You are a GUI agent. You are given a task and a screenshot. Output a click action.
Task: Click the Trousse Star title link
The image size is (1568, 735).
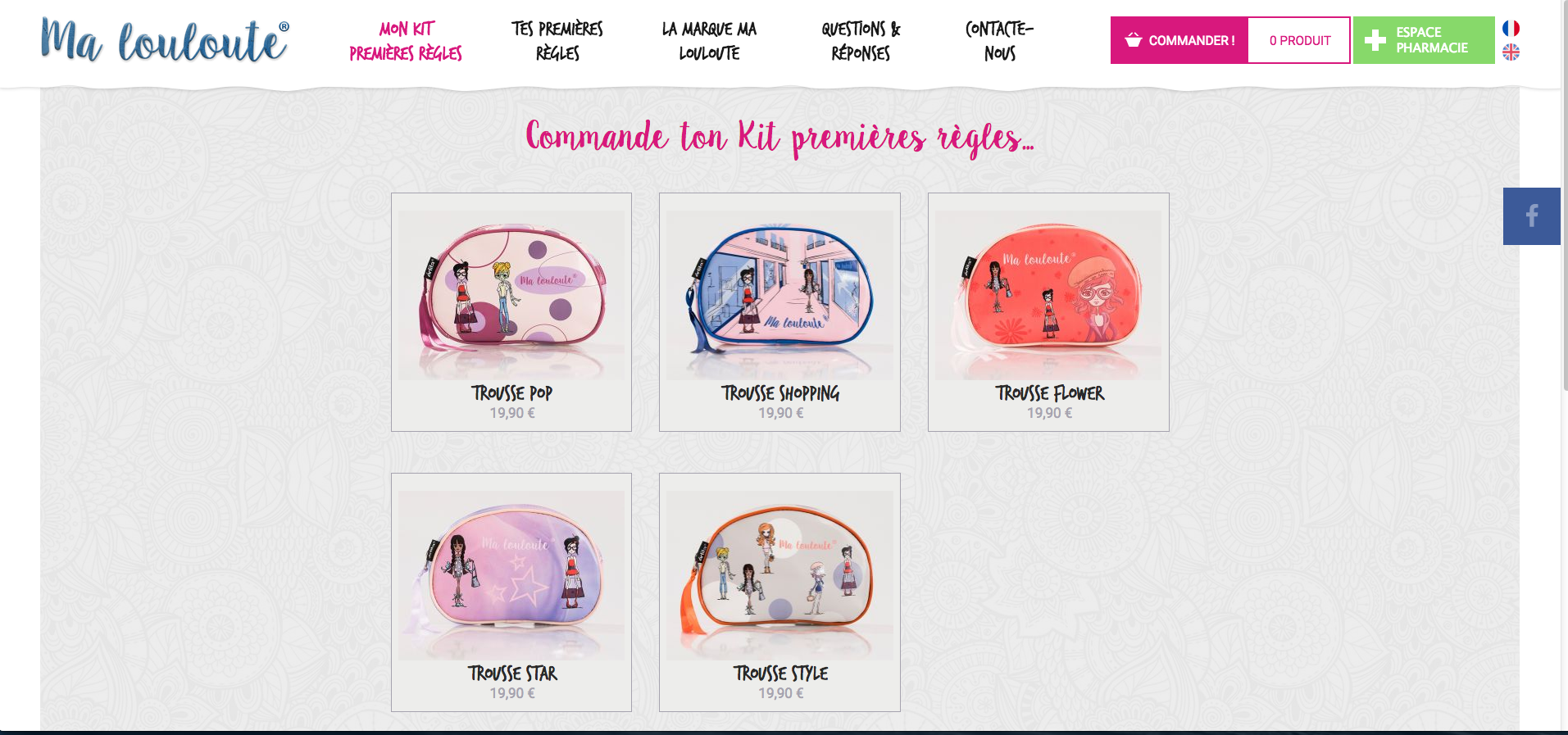click(x=512, y=674)
